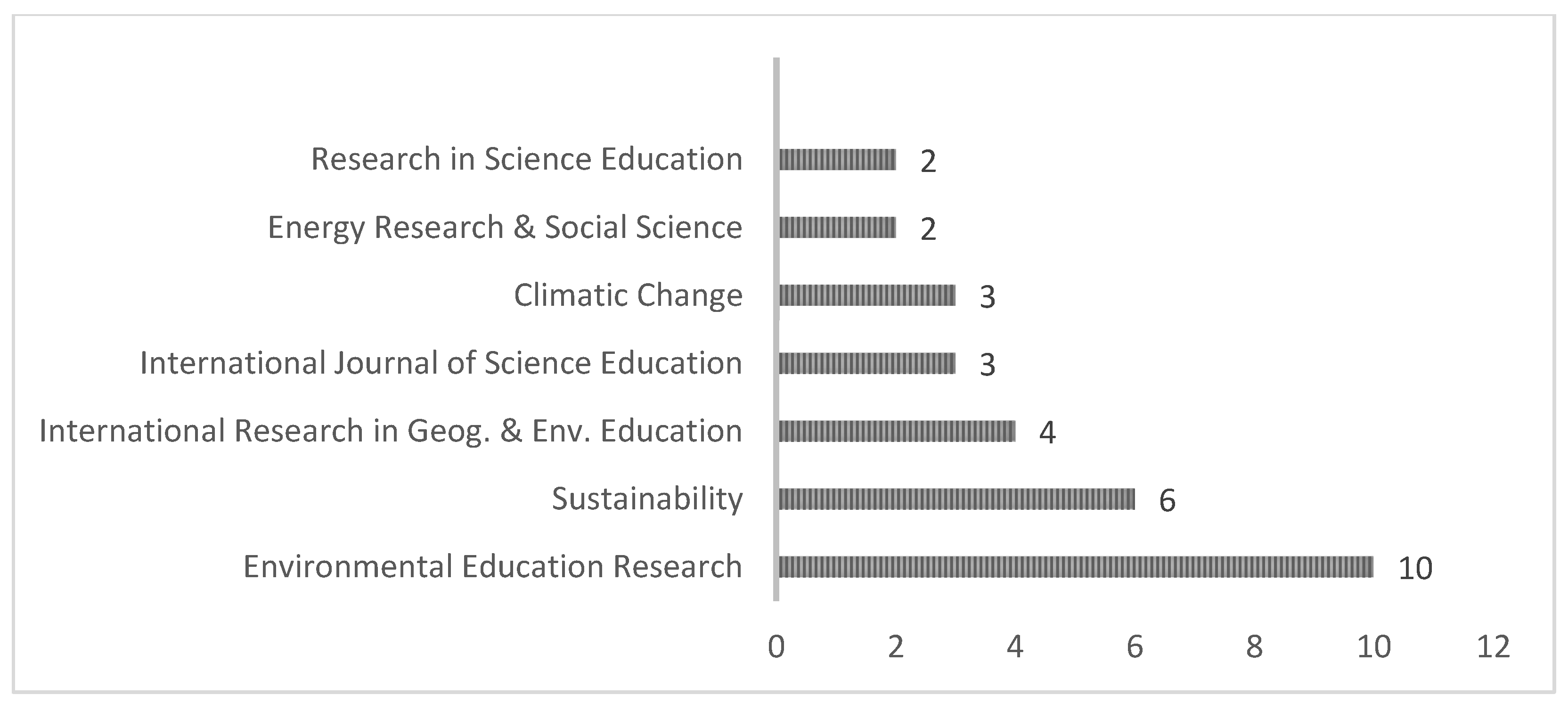Select the Sustainability bar in the chart
Image resolution: width=1568 pixels, height=703 pixels.
click(956, 499)
